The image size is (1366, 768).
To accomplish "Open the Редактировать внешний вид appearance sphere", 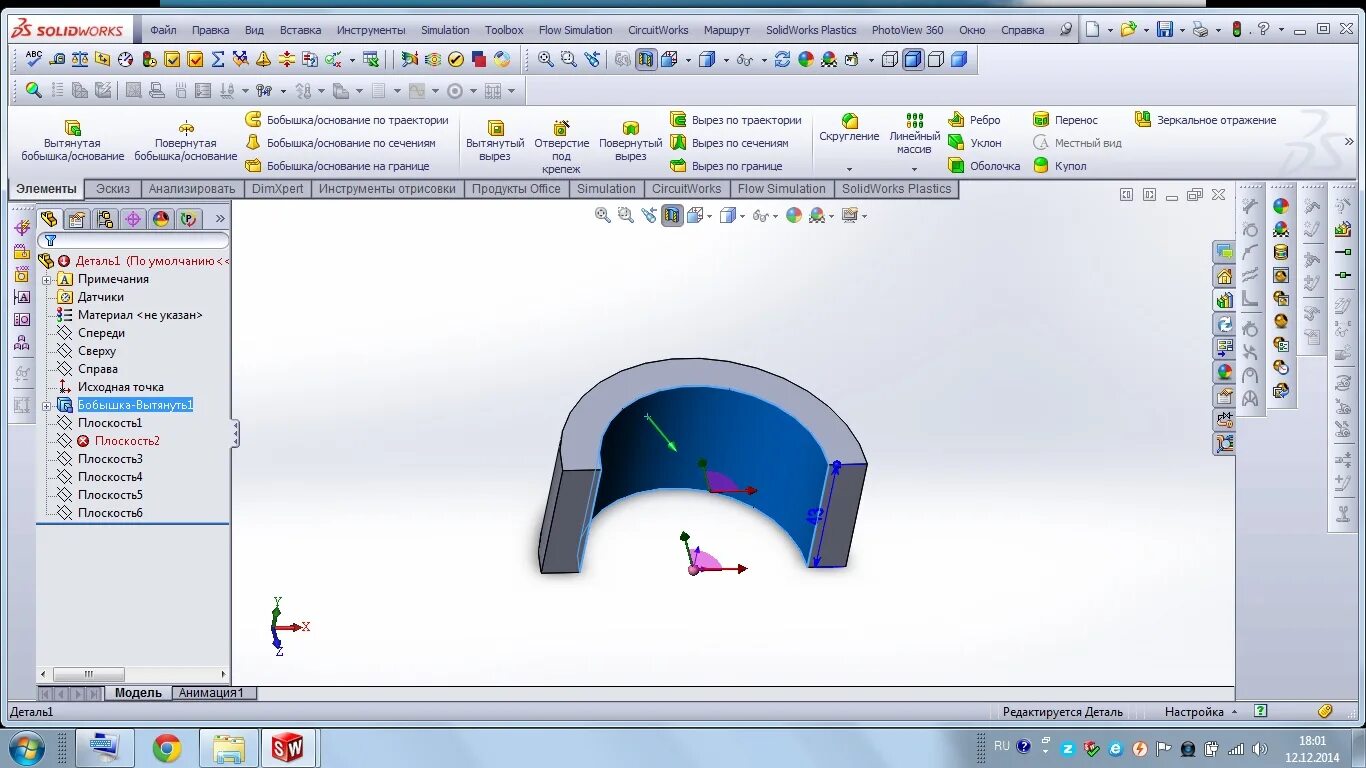I will [794, 215].
